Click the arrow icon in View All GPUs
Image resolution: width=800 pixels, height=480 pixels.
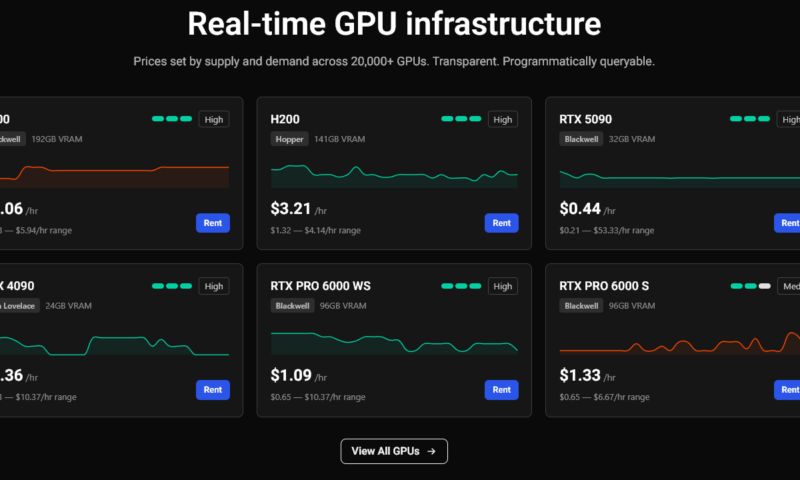(432, 451)
